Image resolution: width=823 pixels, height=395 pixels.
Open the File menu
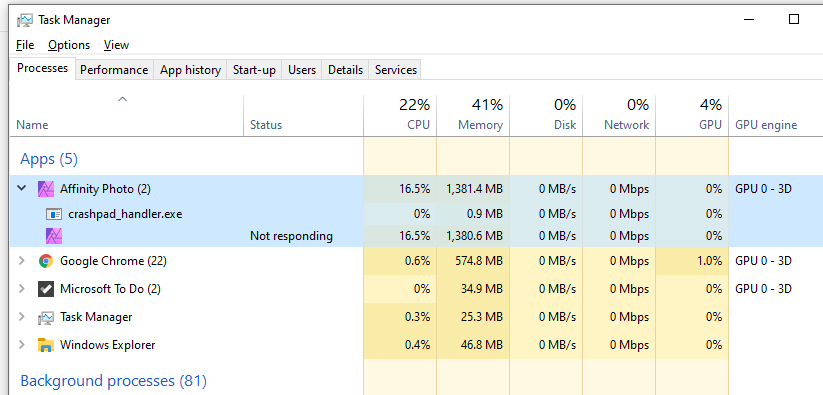click(25, 45)
